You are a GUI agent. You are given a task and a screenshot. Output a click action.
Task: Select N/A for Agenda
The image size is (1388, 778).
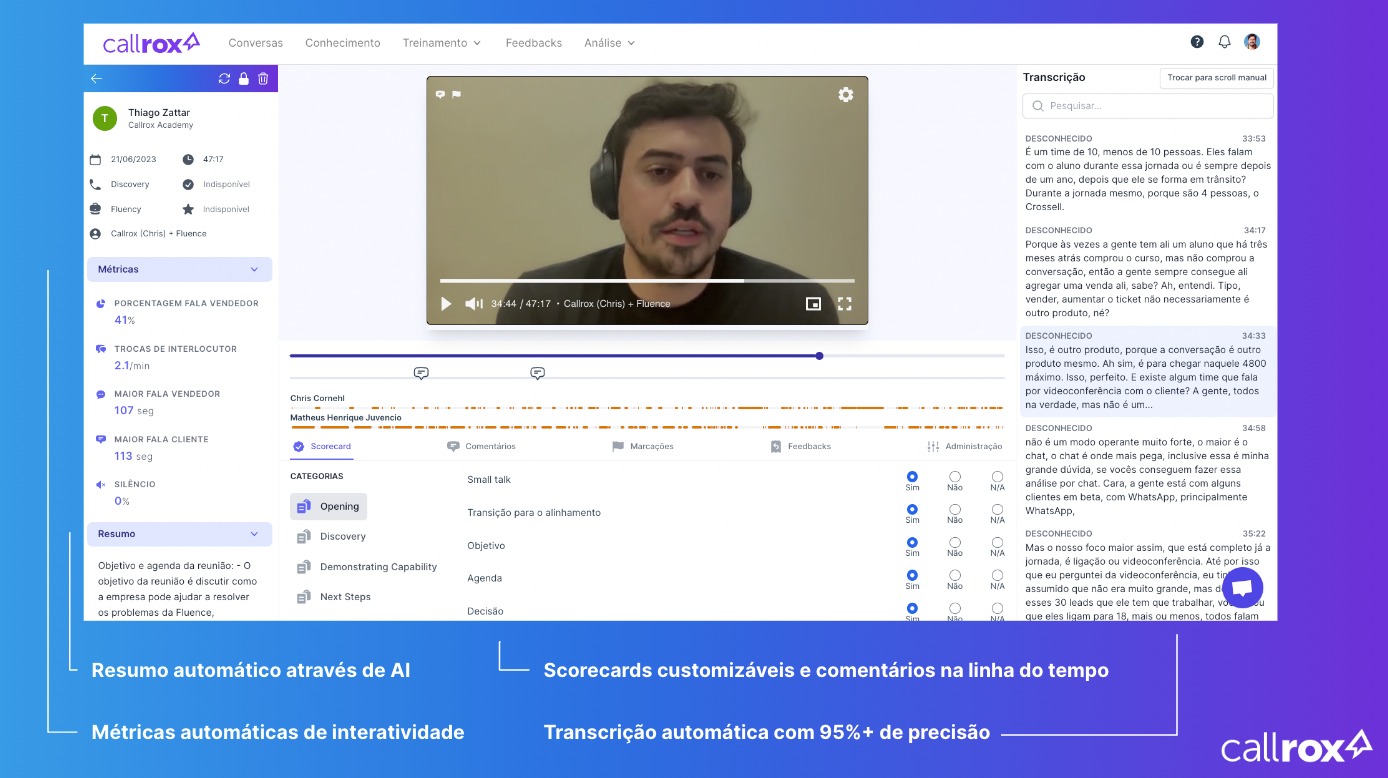(x=997, y=575)
